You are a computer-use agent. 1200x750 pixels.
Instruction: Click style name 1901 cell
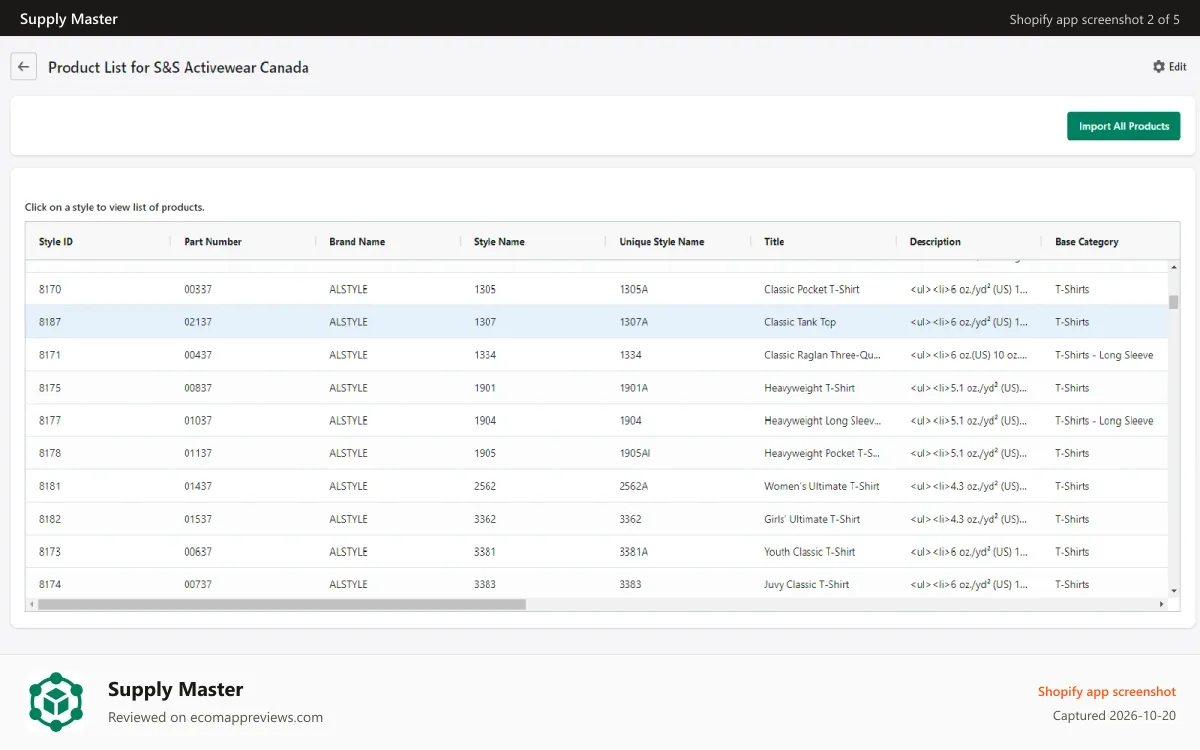point(485,388)
